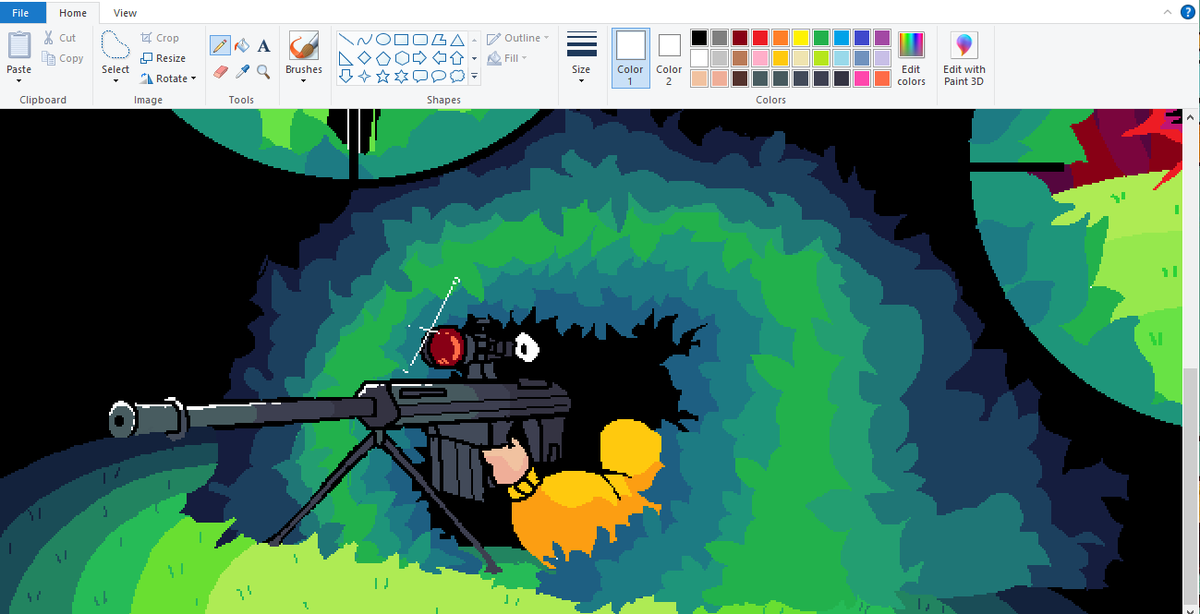The width and height of the screenshot is (1200, 614).
Task: Choose the Oval shape
Action: pyautogui.click(x=383, y=40)
